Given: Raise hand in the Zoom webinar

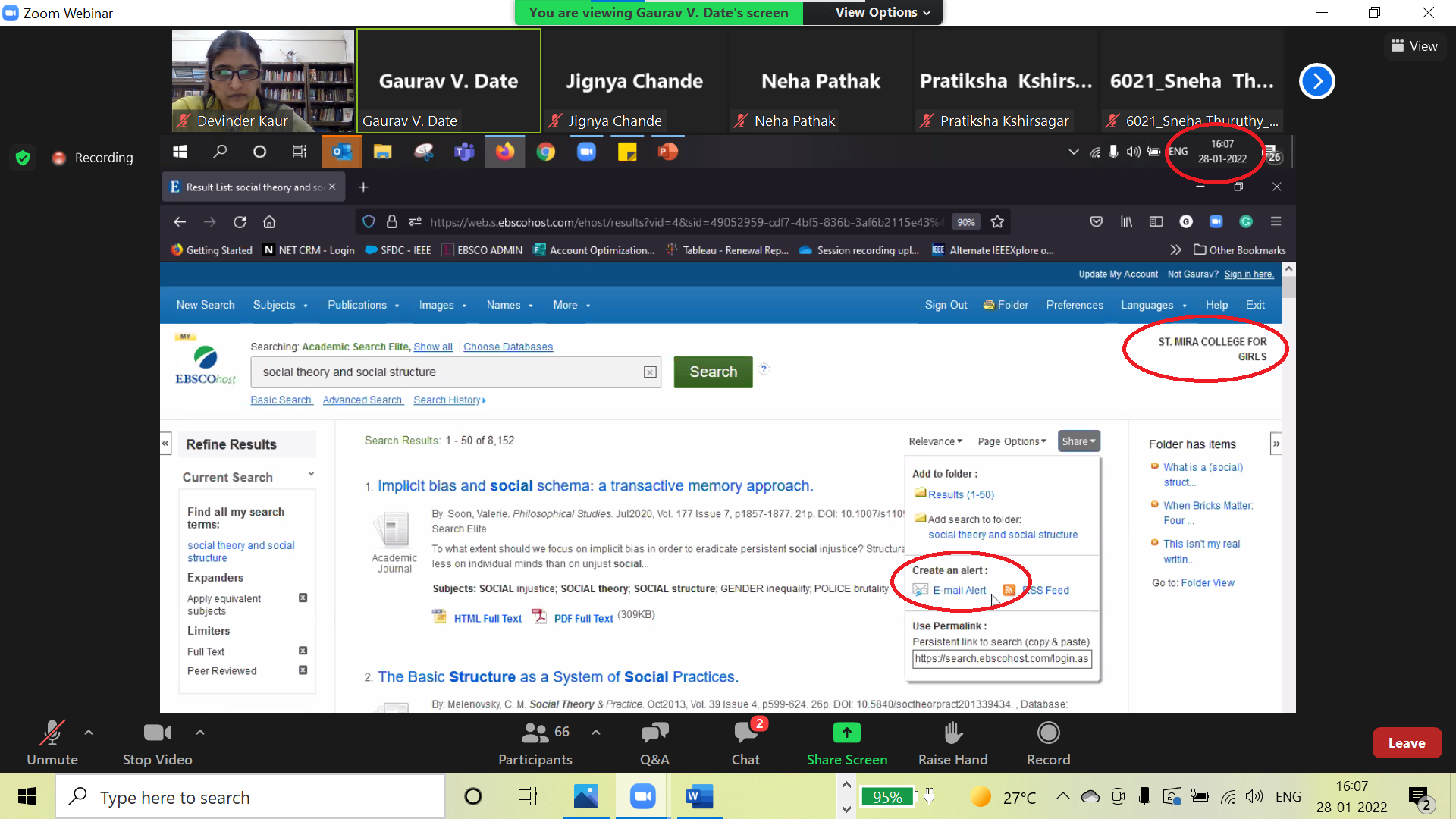Looking at the screenshot, I should coord(952,743).
